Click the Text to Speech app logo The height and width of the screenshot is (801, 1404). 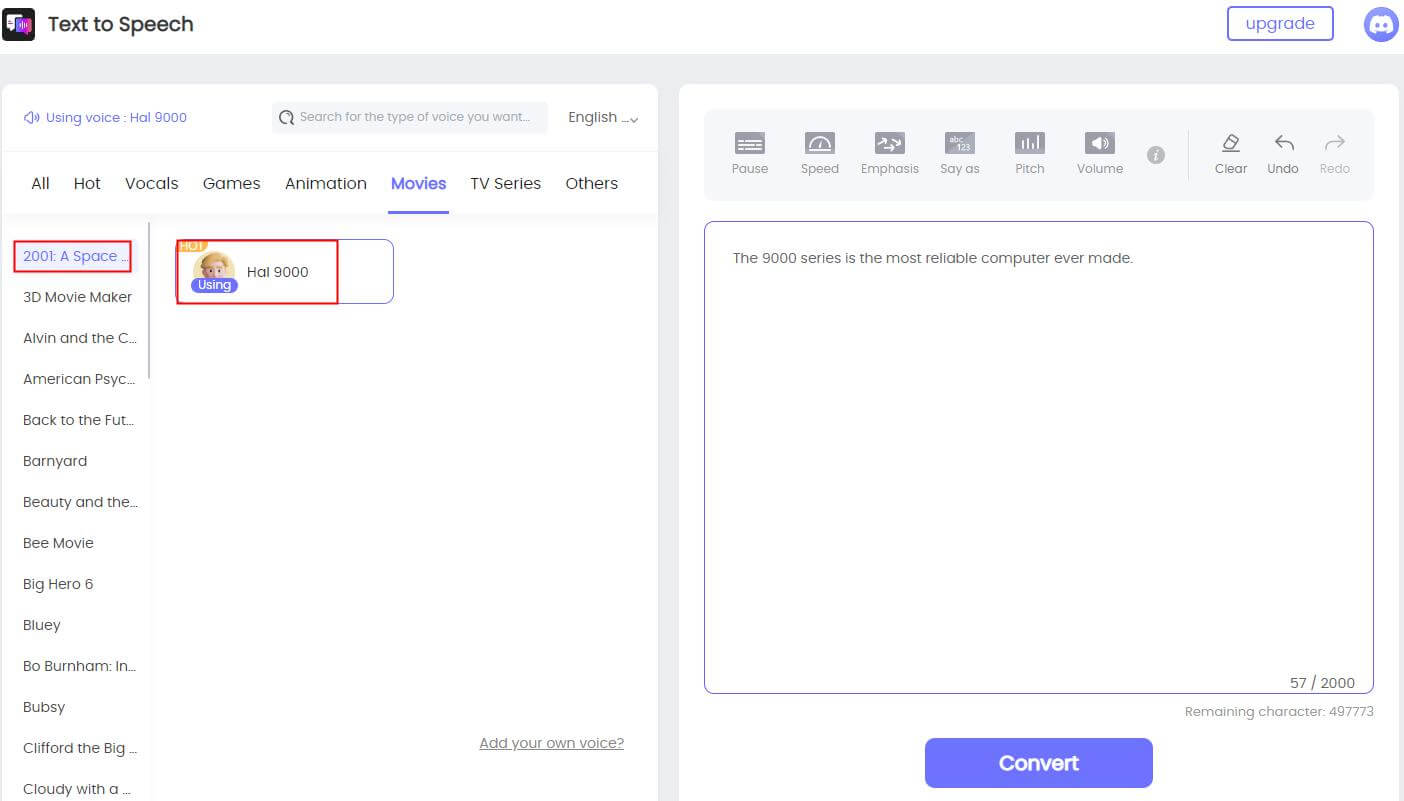(19, 24)
